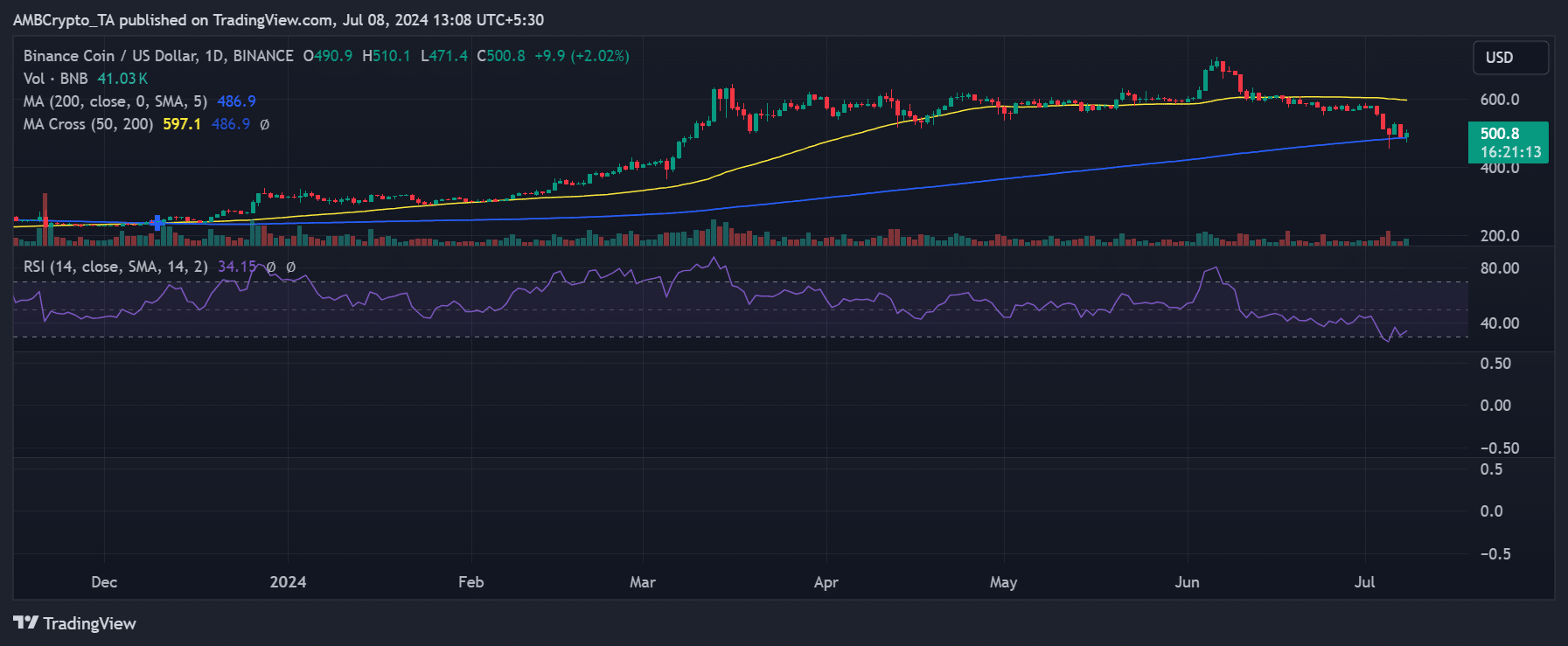Click the TradingView logo icon
Screen dimensions: 1568x646
tap(25, 622)
